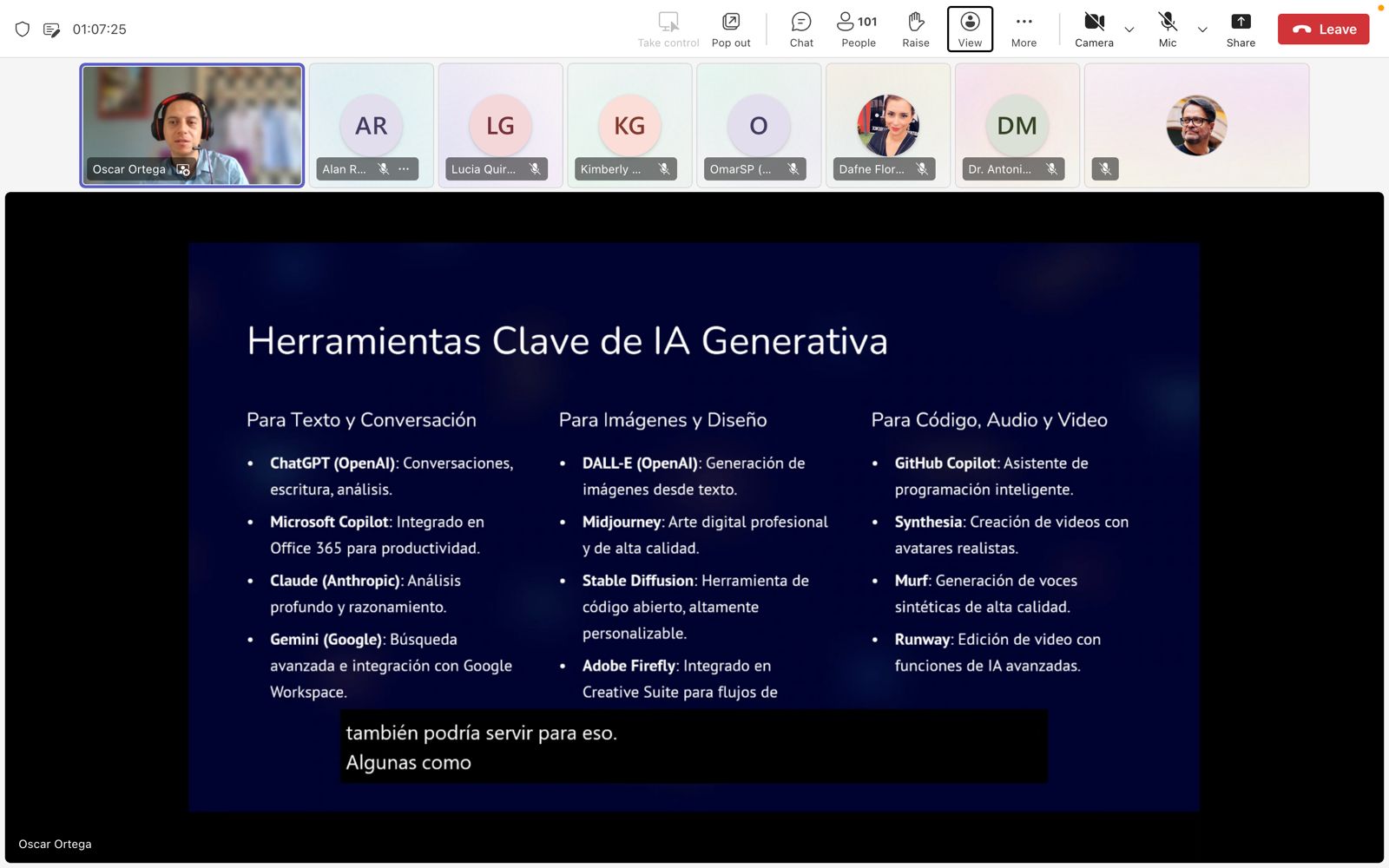1389x868 pixels.
Task: Click muted mic icon on OmarSP tile
Action: coord(793,168)
